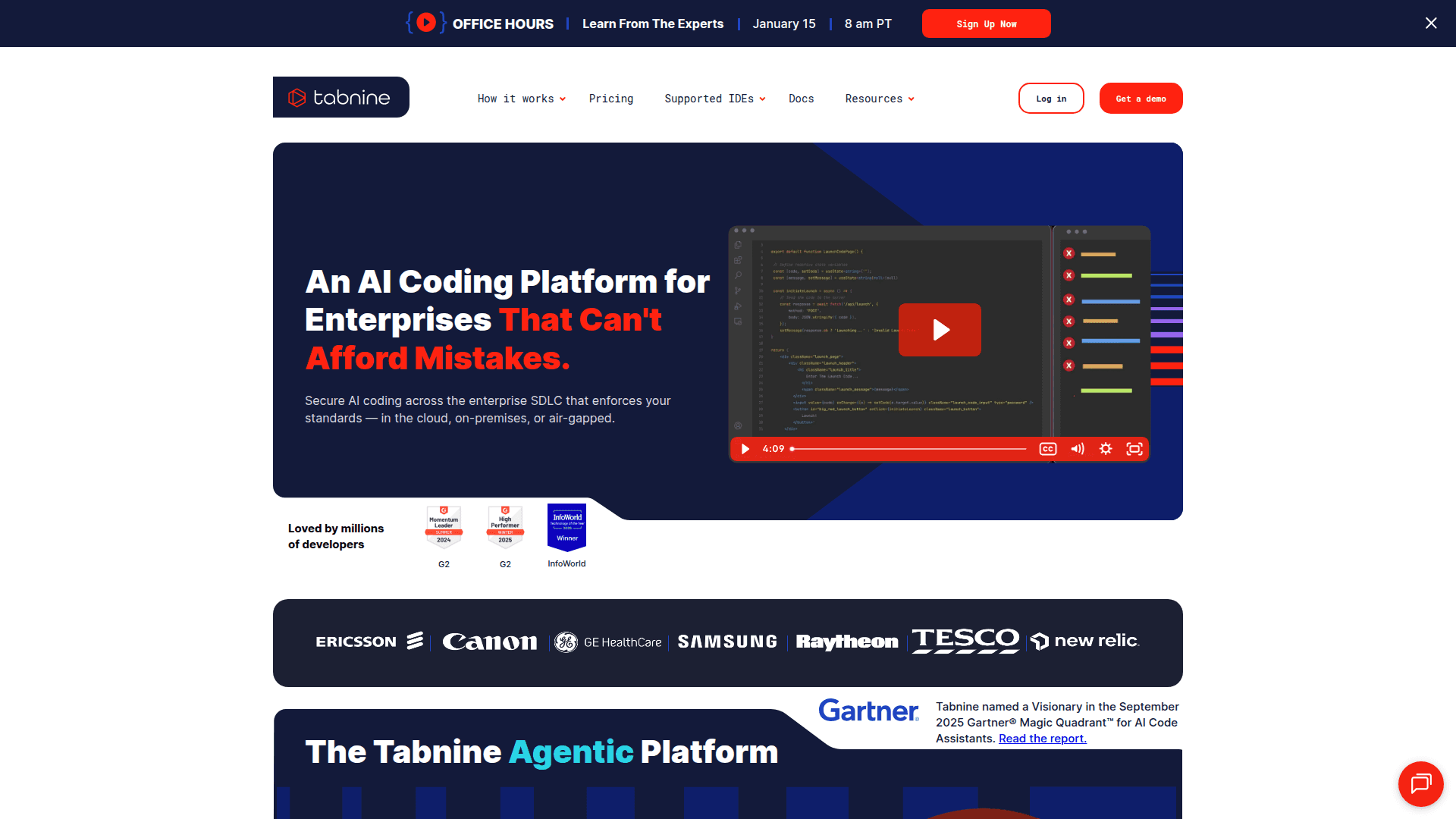1456x819 pixels.
Task: Go to the Pricing page
Action: [x=611, y=99]
